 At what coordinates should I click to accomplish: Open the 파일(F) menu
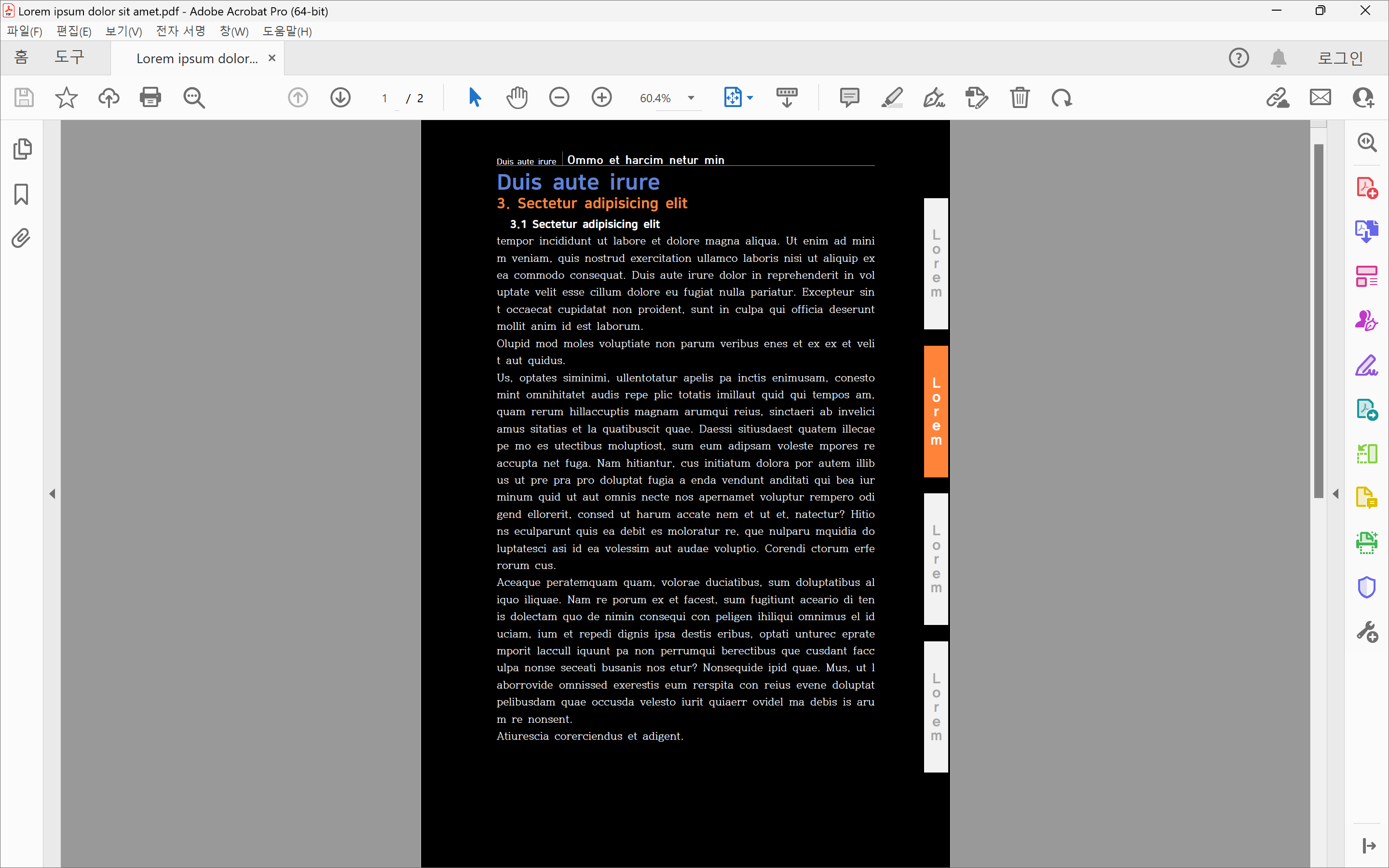[x=25, y=31]
